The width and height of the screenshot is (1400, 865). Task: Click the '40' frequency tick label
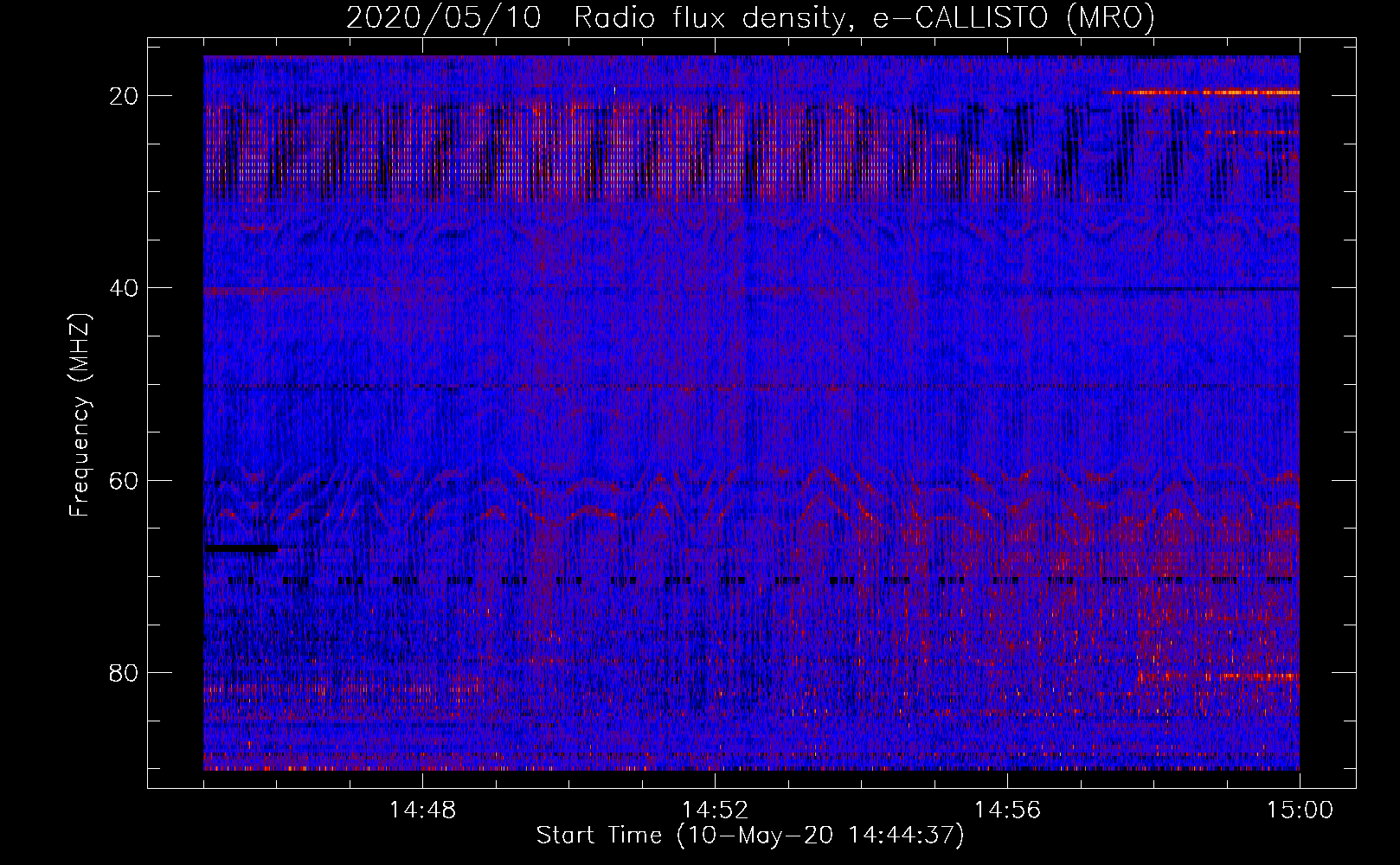tap(125, 288)
